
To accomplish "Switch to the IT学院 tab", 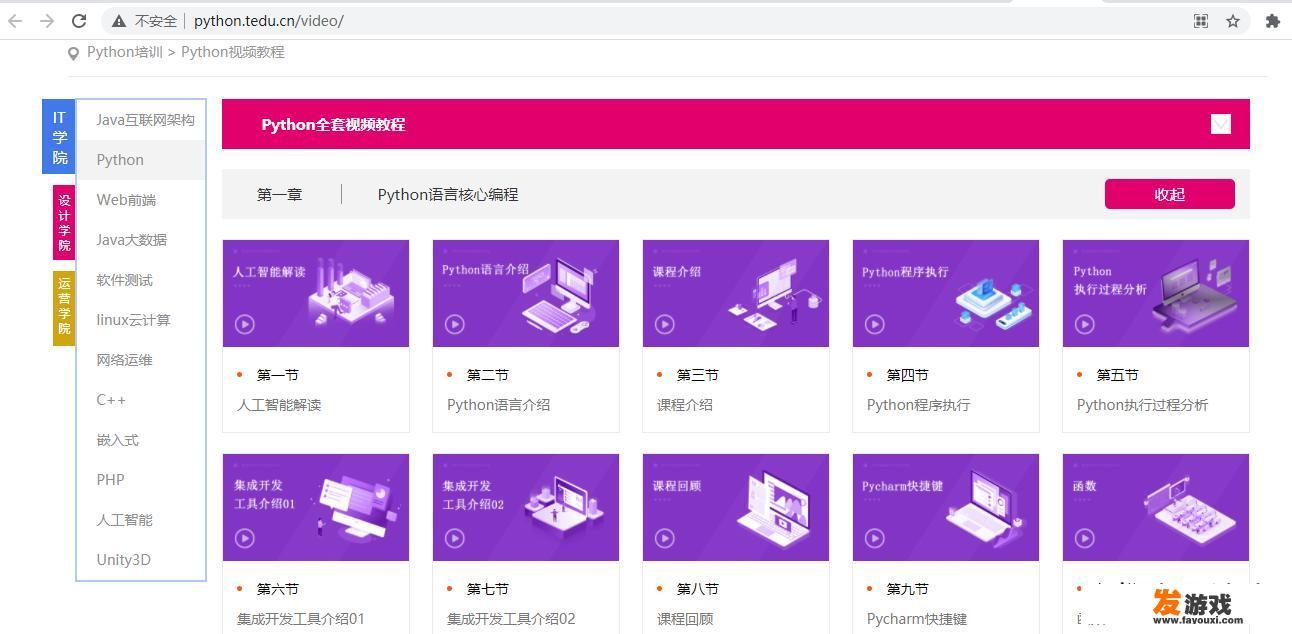I will 59,138.
